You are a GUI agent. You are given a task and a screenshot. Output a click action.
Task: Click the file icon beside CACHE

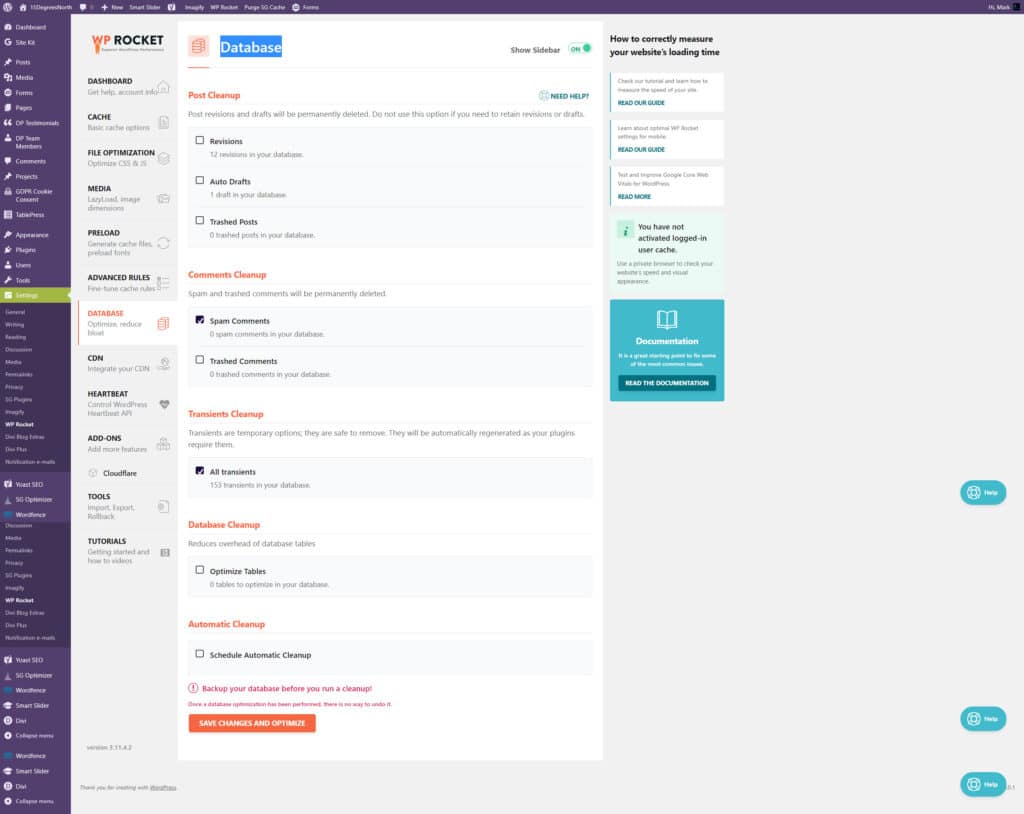click(163, 122)
